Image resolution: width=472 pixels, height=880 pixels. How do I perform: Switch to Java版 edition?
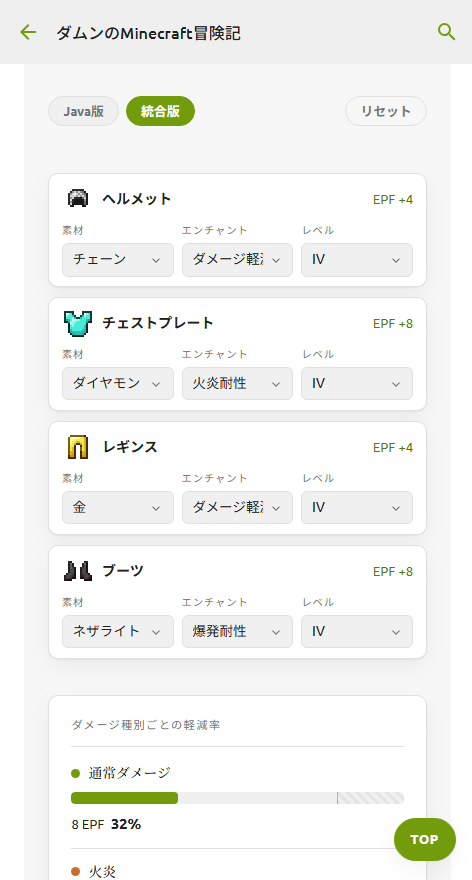pyautogui.click(x=83, y=111)
